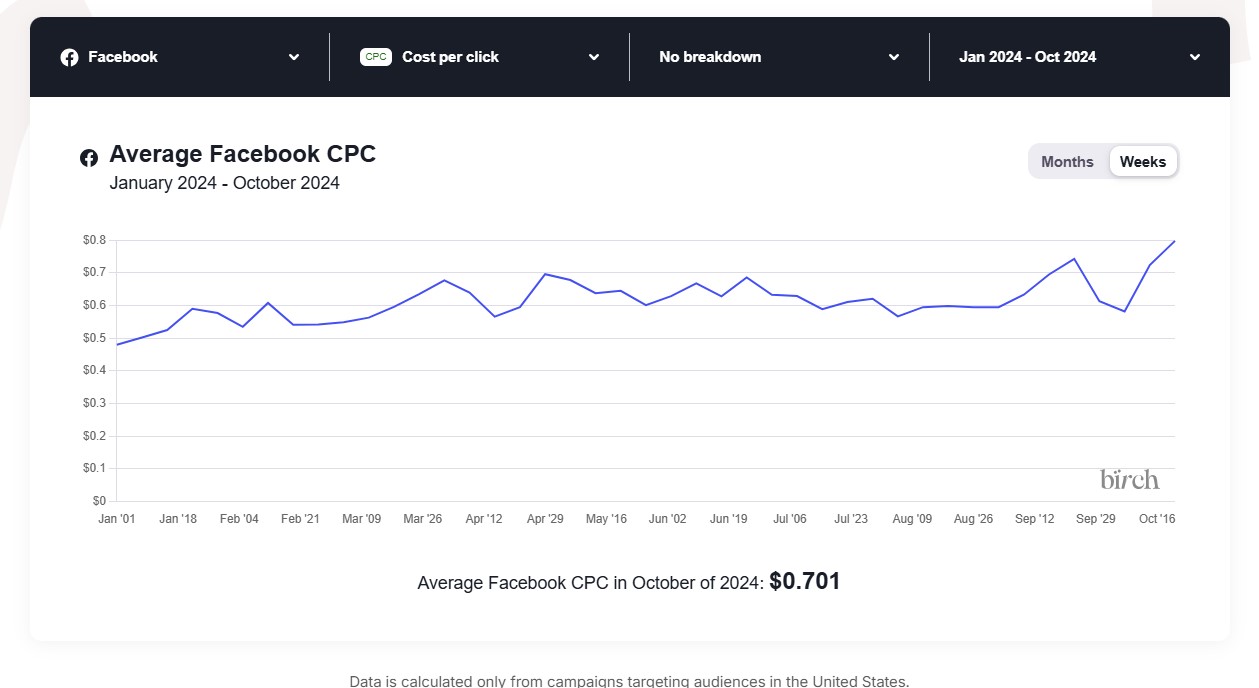The height and width of the screenshot is (688, 1259).
Task: Click the Facebook logo icon in the dropdown bar
Action: coord(69,57)
